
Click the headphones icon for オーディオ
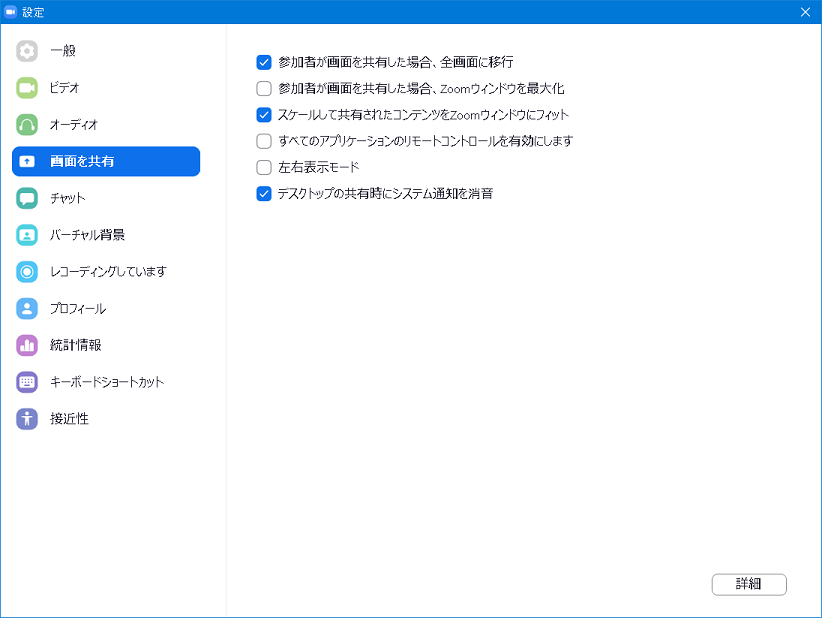pyautogui.click(x=27, y=125)
